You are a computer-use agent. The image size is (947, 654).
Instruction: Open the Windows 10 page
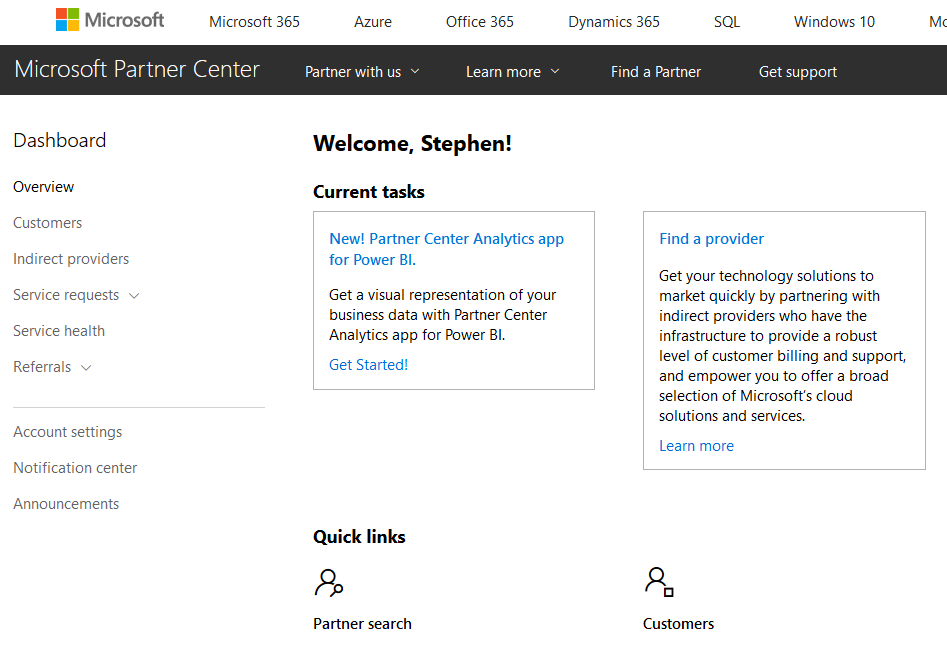tap(834, 21)
